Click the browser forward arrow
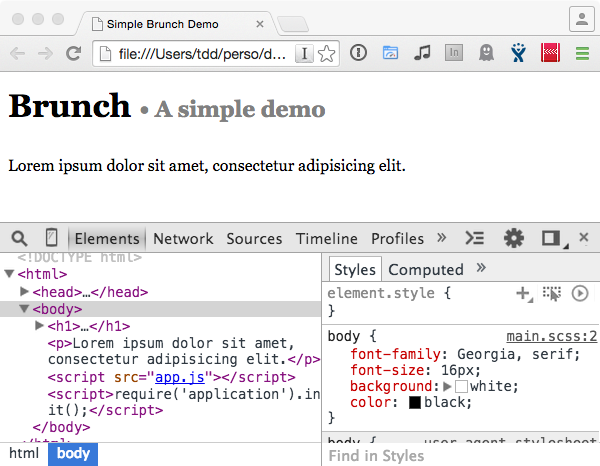Screen dimensions: 600x466 [x=45, y=54]
